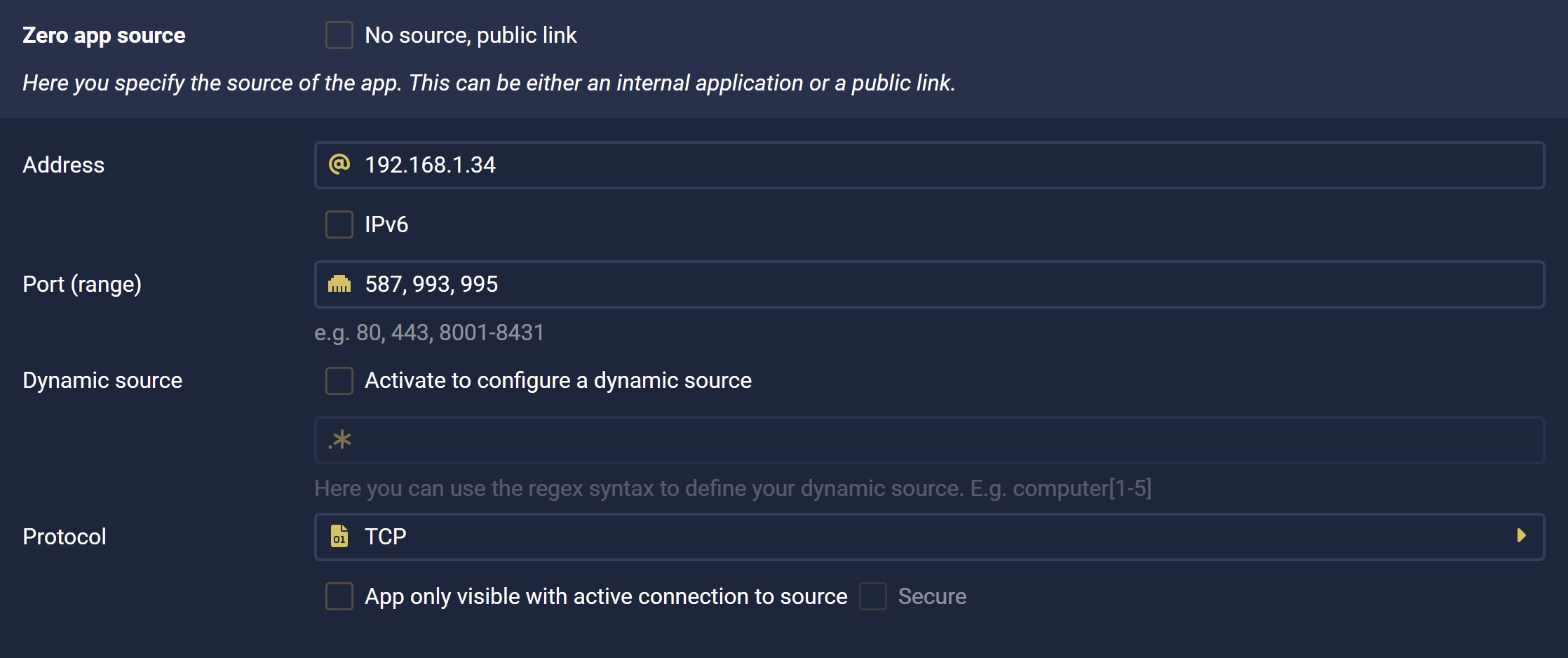Click the Address label
Screen dimensions: 1568x658
click(64, 165)
